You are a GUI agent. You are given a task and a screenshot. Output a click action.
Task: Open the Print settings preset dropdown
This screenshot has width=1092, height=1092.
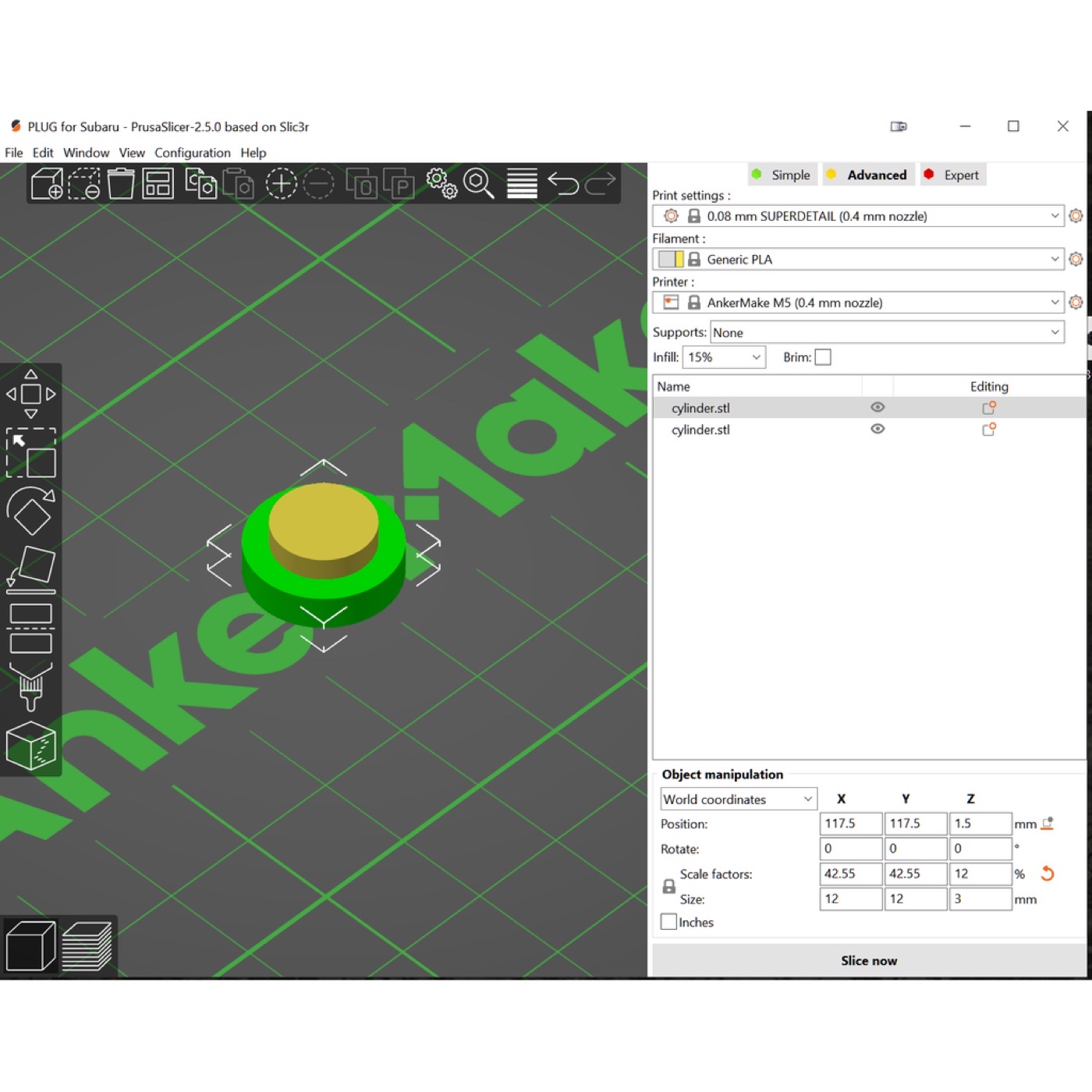pos(858,216)
